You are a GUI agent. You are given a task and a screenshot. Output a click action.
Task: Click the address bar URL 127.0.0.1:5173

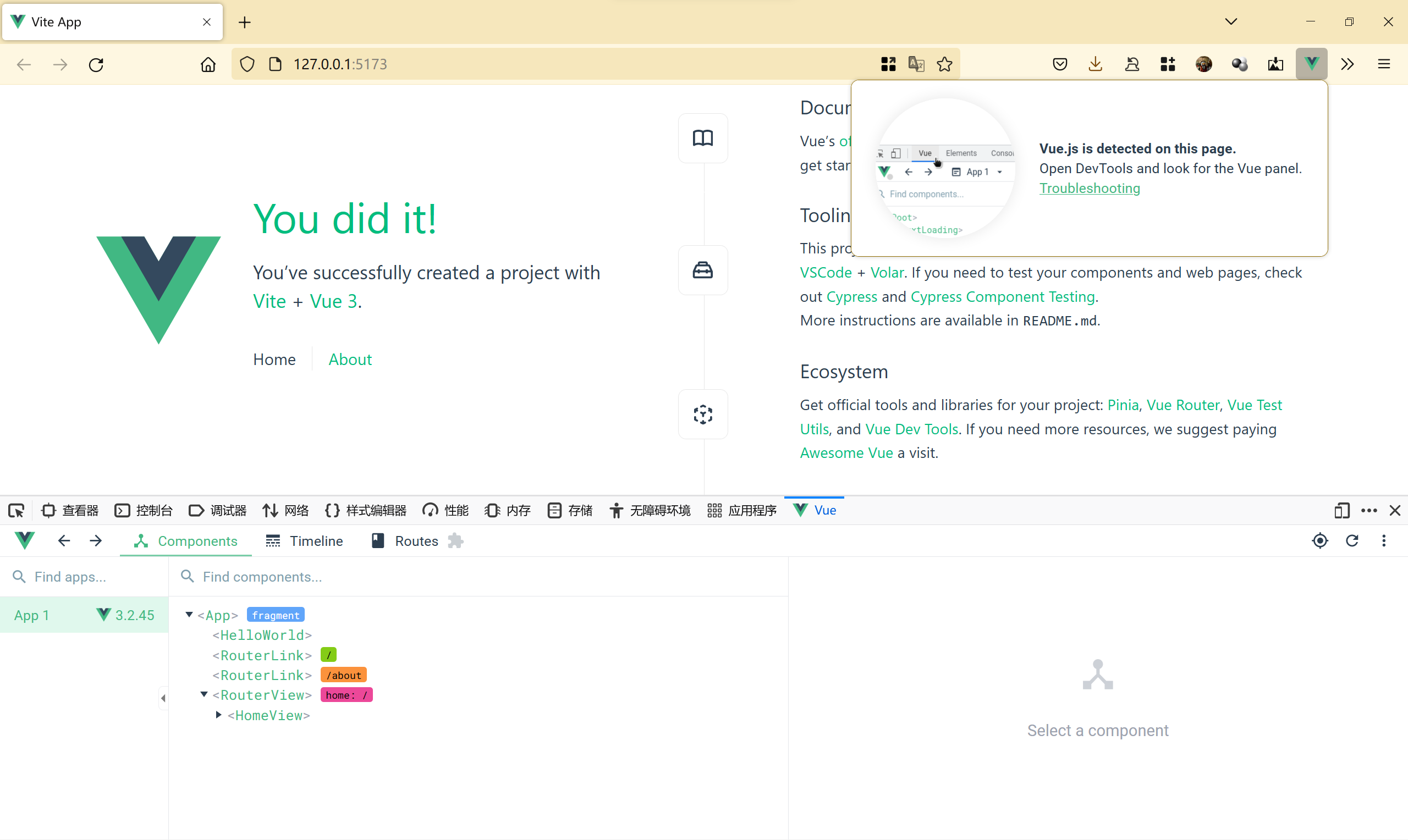click(340, 64)
